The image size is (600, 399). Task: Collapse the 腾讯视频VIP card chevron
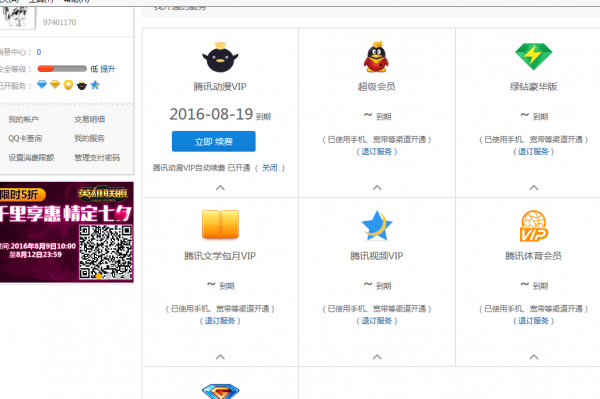pyautogui.click(x=377, y=357)
